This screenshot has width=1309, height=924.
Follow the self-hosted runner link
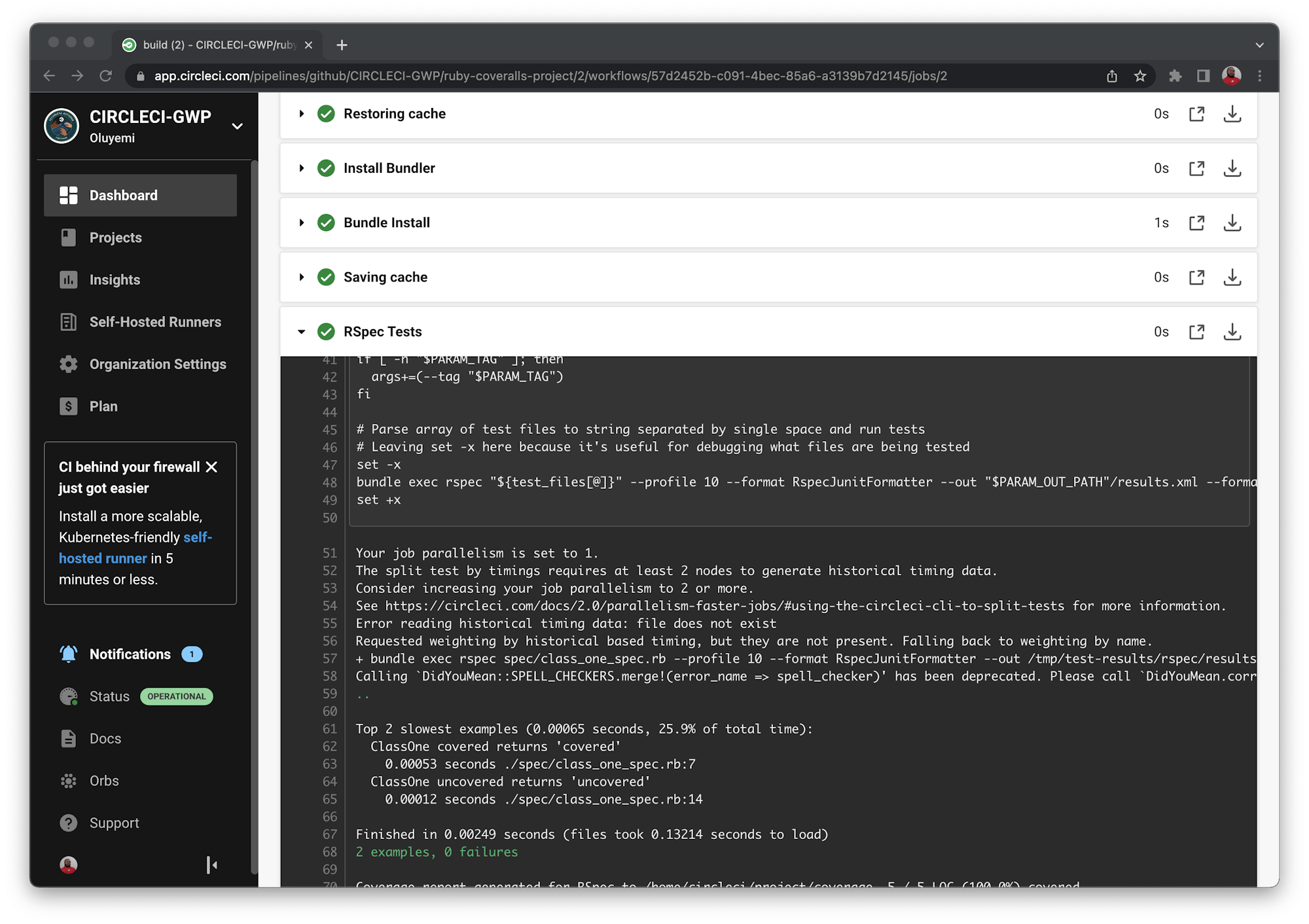(x=103, y=558)
